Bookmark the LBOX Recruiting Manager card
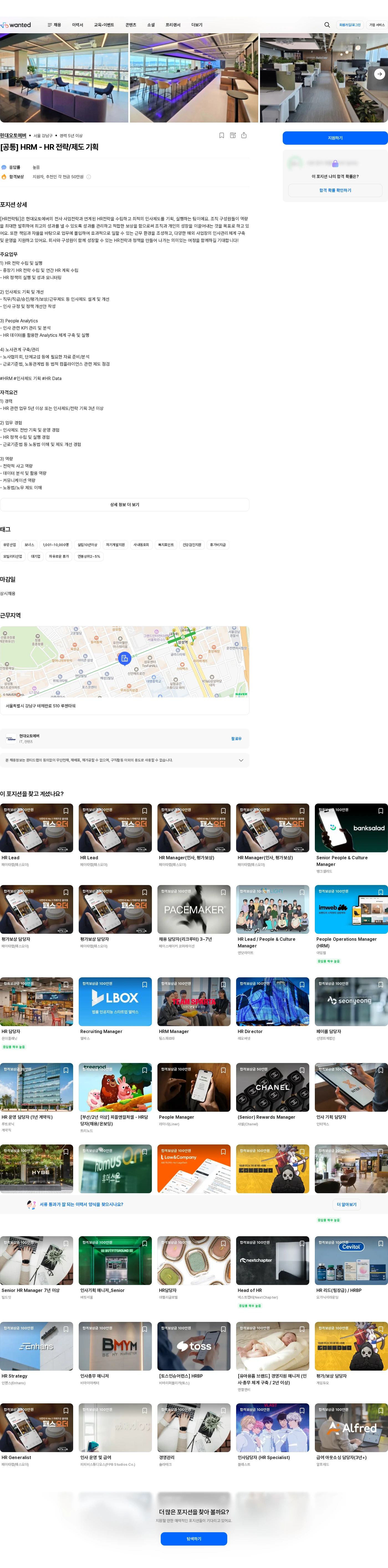388x1568 pixels. click(x=145, y=984)
